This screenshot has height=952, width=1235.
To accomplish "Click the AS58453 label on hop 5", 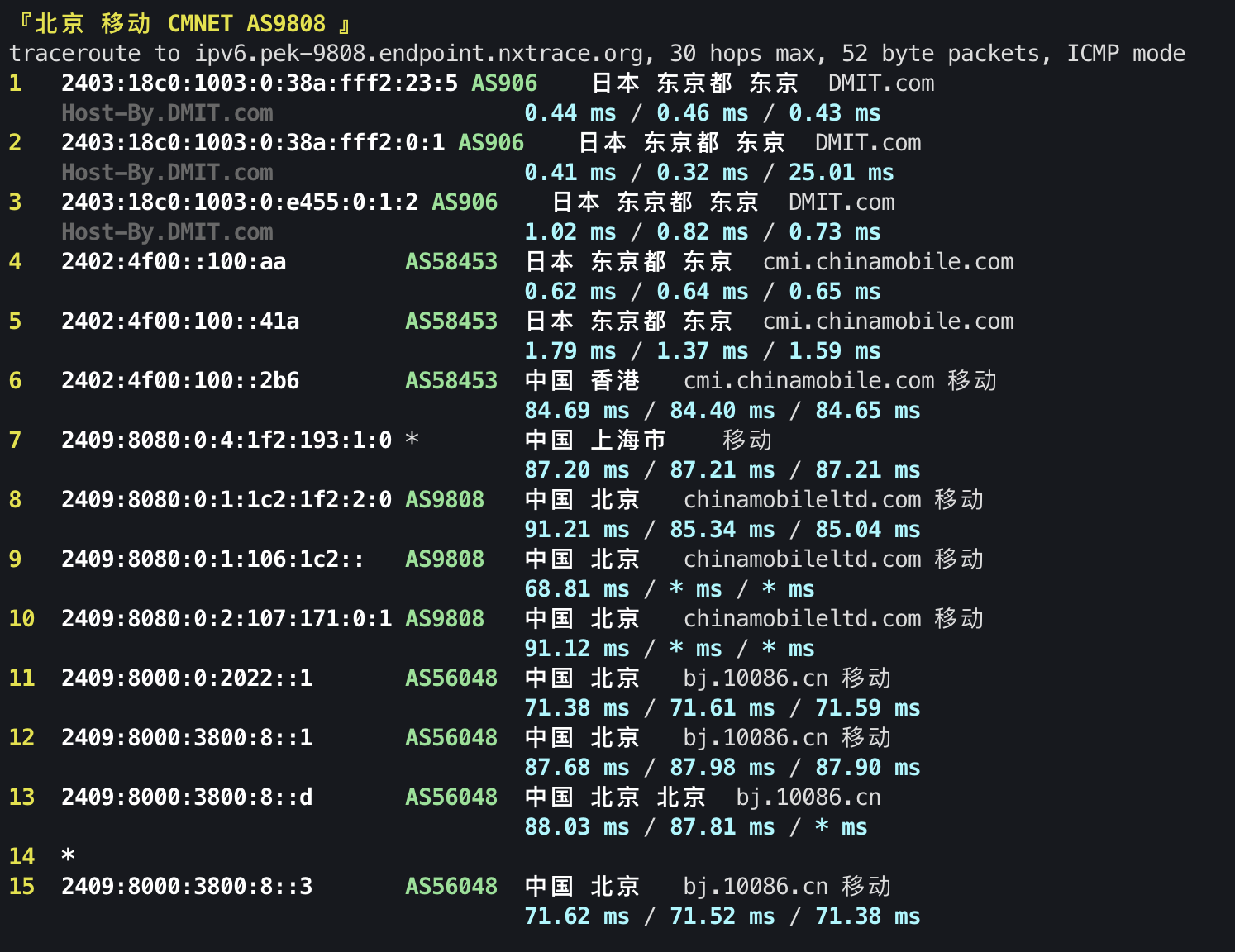I will point(451,321).
